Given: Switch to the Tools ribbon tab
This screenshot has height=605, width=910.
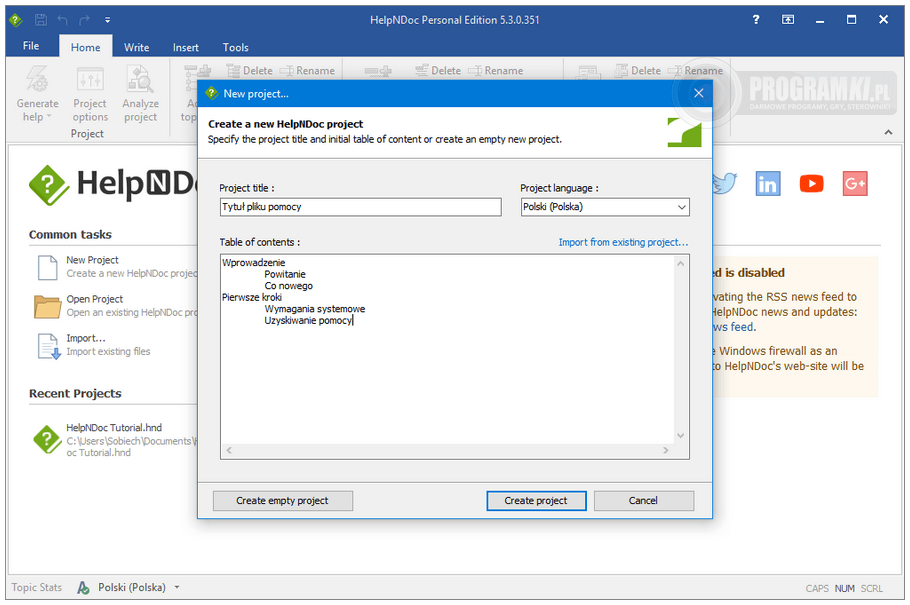Looking at the screenshot, I should 236,47.
